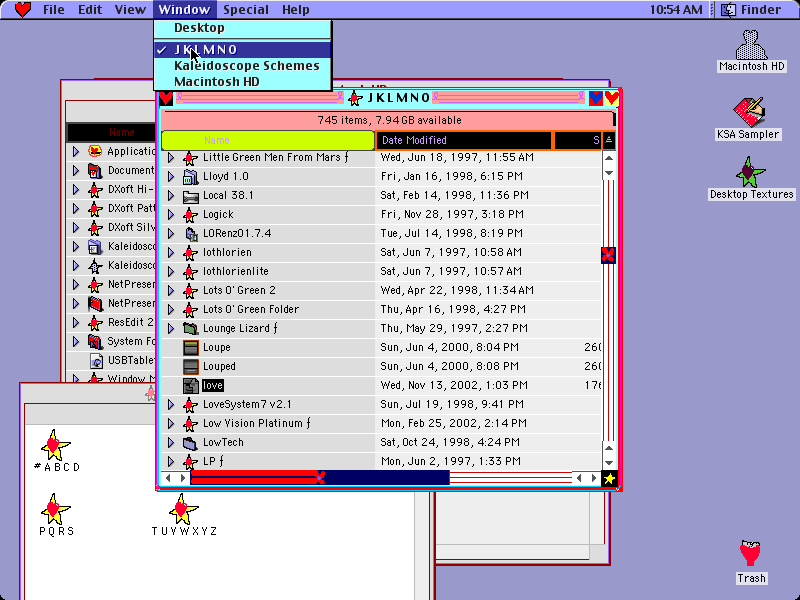Click the USBTablet file icon in Macintosh HD window
800x600 pixels.
(96, 360)
